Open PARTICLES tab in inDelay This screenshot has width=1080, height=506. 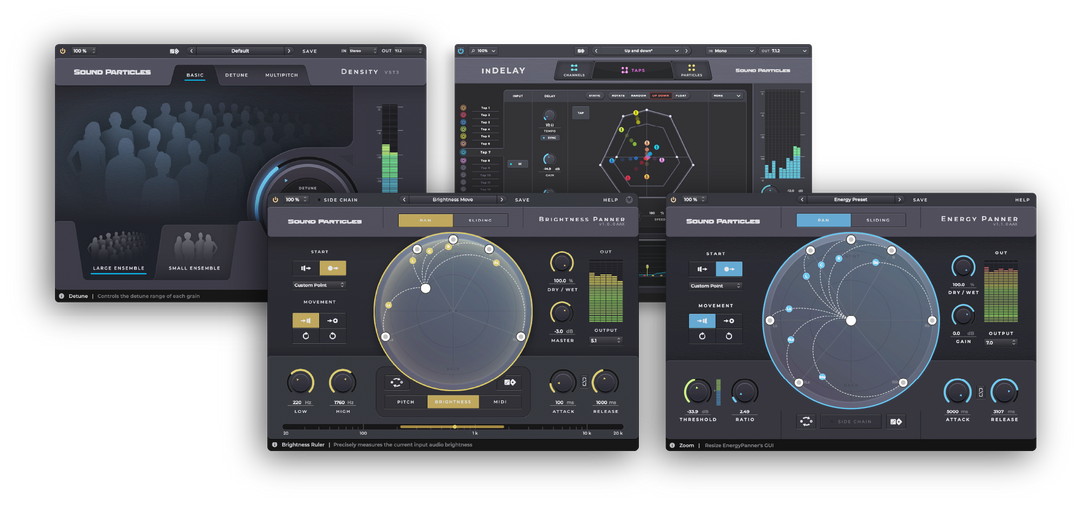[691, 70]
